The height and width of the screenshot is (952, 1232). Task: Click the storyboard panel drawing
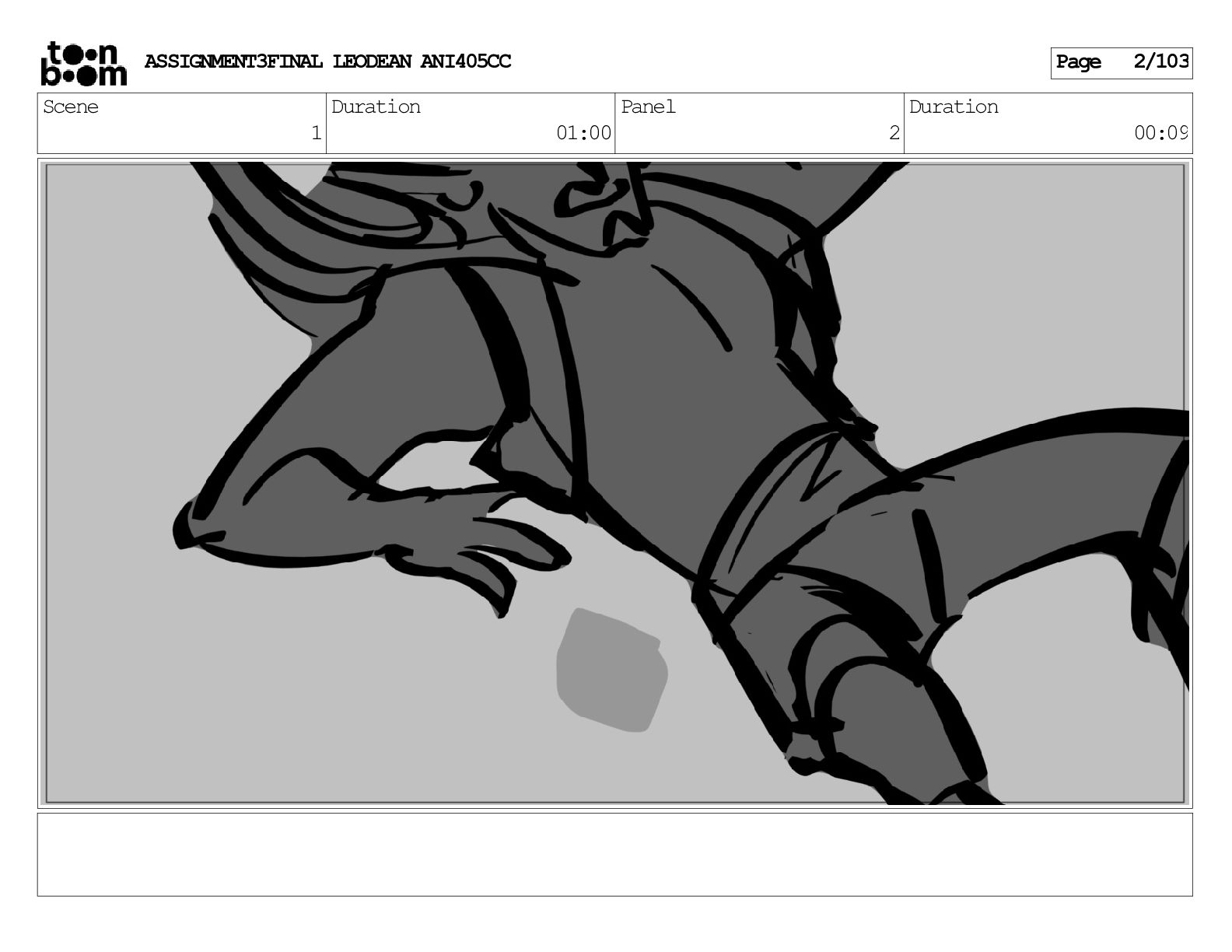(615, 483)
